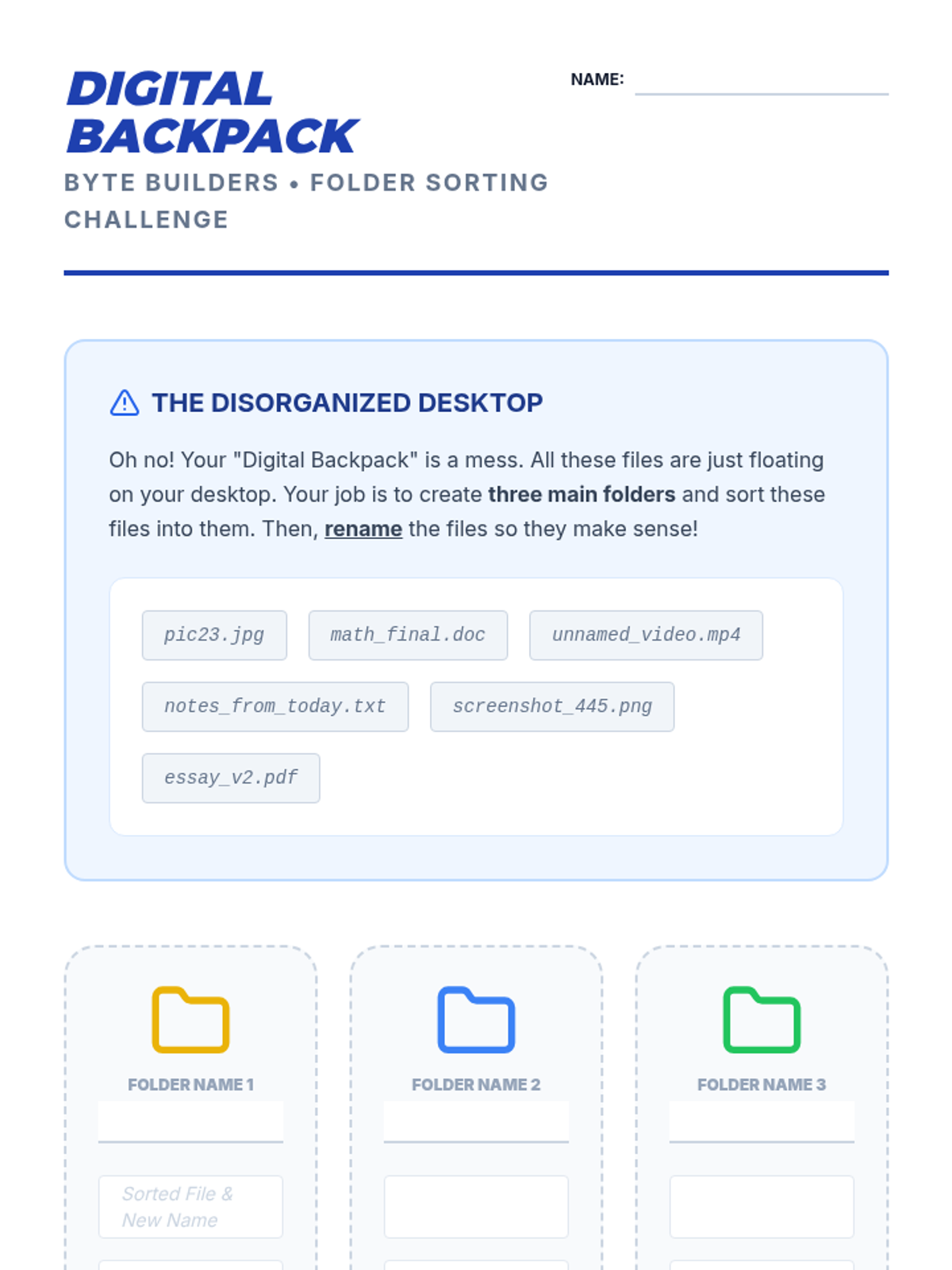This screenshot has width=952, height=1270.
Task: Select the pic23.jpg file chip
Action: tap(214, 635)
